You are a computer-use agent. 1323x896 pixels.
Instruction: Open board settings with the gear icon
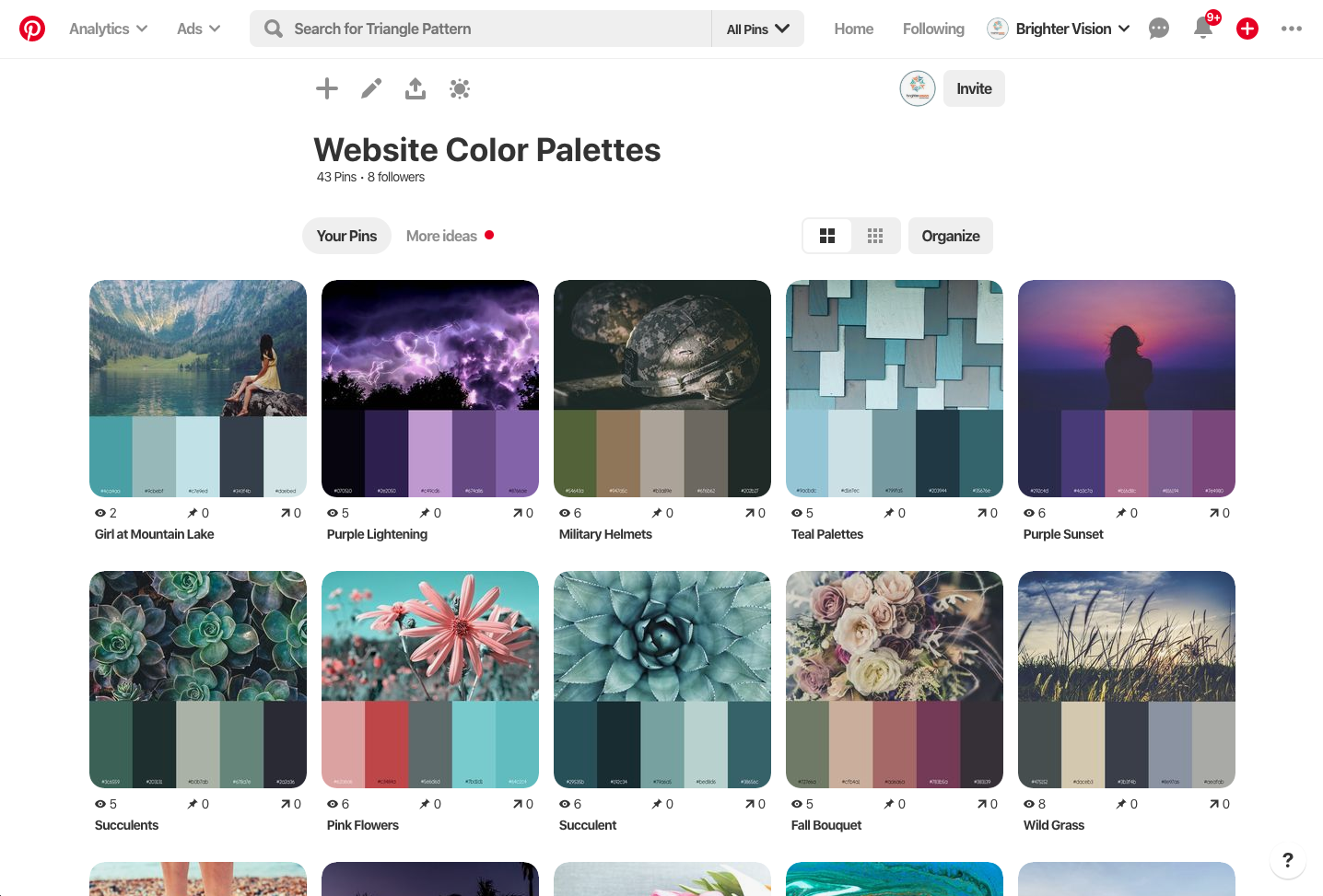[x=460, y=88]
